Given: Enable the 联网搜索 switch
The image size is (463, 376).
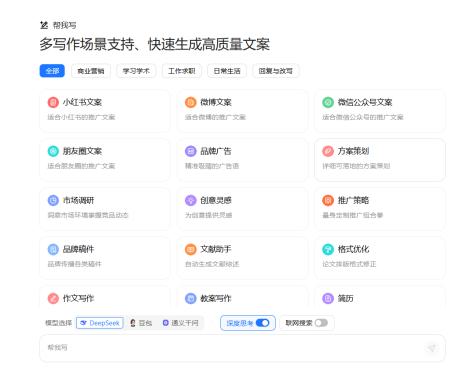Looking at the screenshot, I should tap(321, 323).
